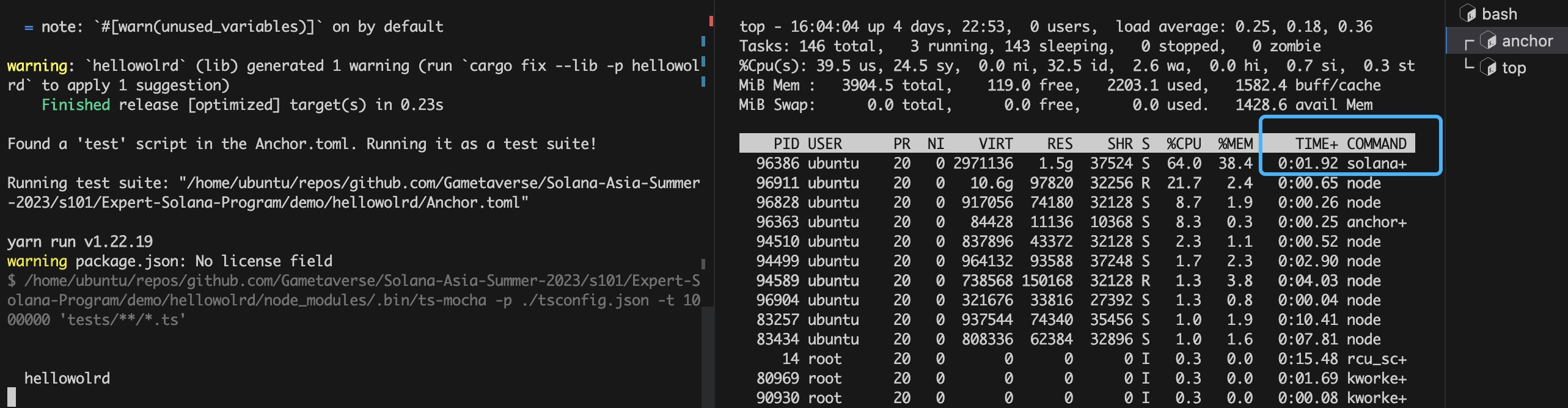Viewport: 1568px width, 408px height.
Task: Click the TIME+ column header
Action: click(1316, 144)
